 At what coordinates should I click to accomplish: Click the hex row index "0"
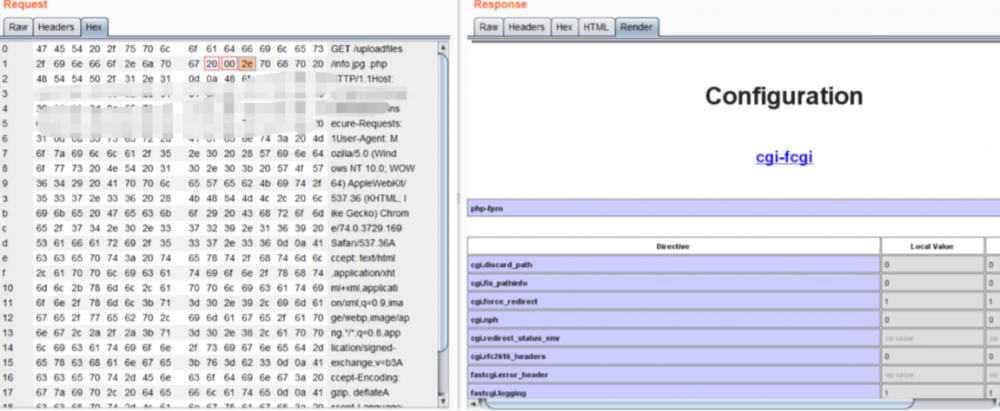point(4,49)
